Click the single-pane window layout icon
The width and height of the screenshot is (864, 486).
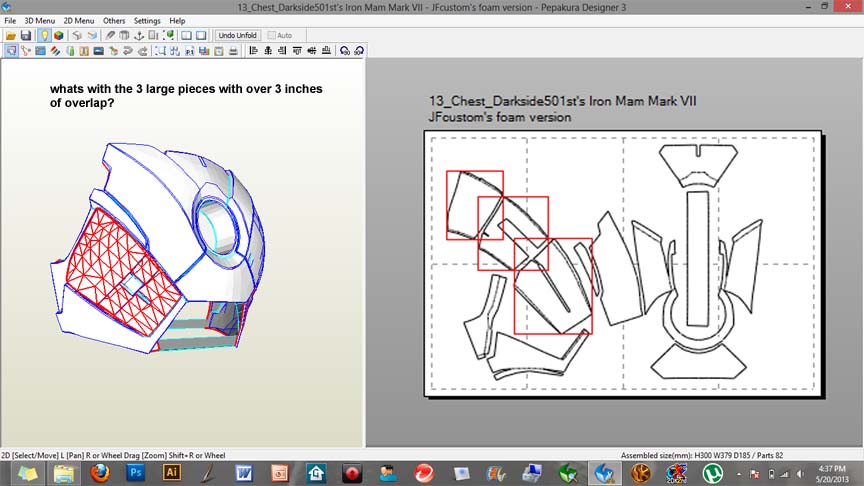201,35
